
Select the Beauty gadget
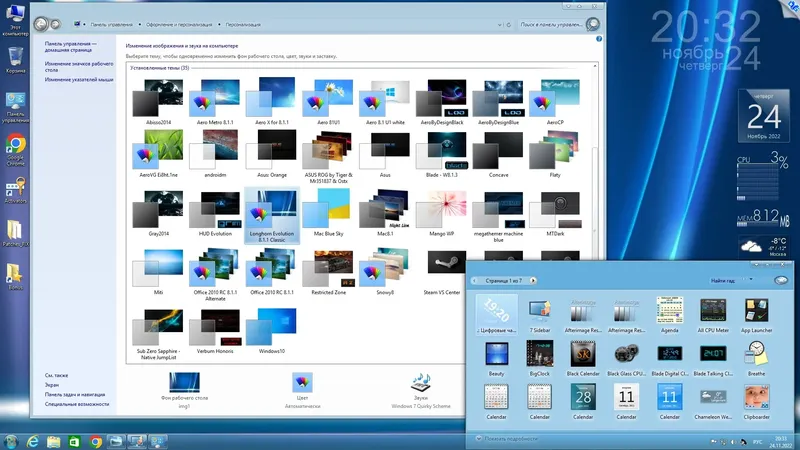[x=496, y=359]
